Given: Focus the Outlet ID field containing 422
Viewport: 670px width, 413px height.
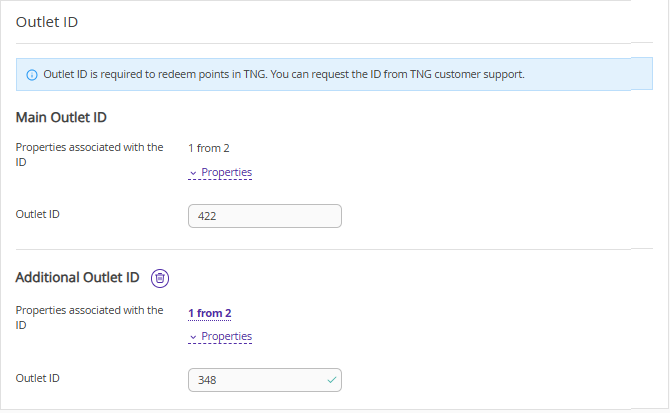Looking at the screenshot, I should [x=264, y=216].
